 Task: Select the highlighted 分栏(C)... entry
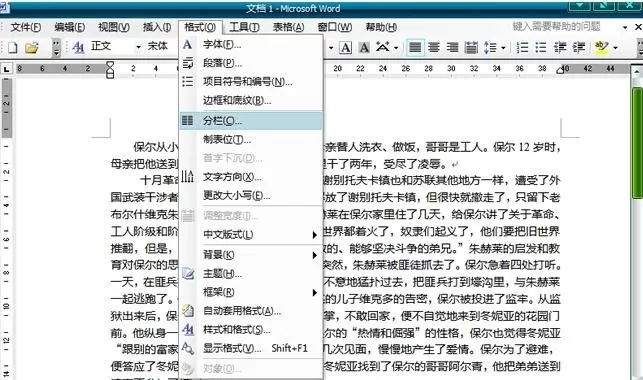click(251, 121)
